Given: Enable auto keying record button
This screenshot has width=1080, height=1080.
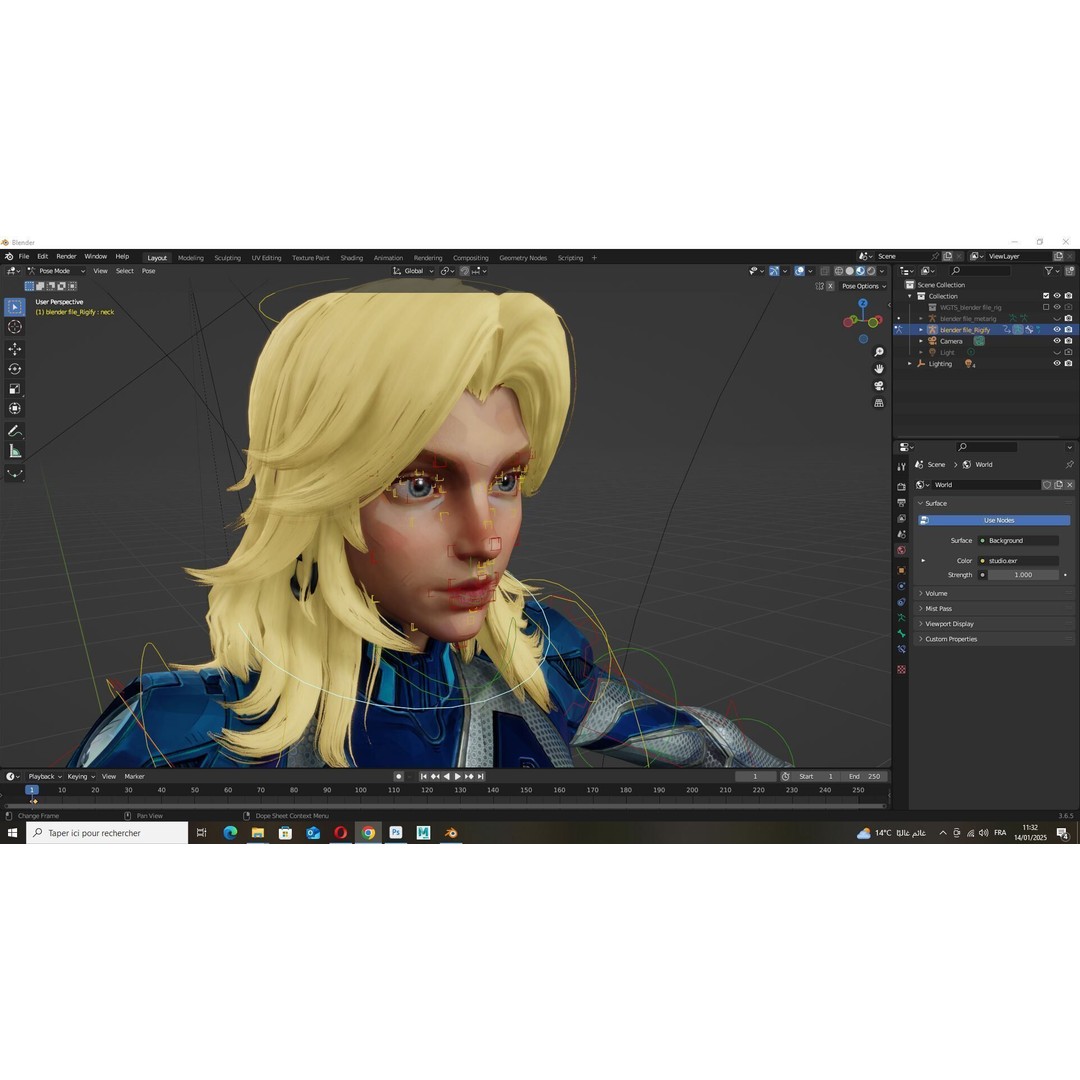Looking at the screenshot, I should point(398,776).
